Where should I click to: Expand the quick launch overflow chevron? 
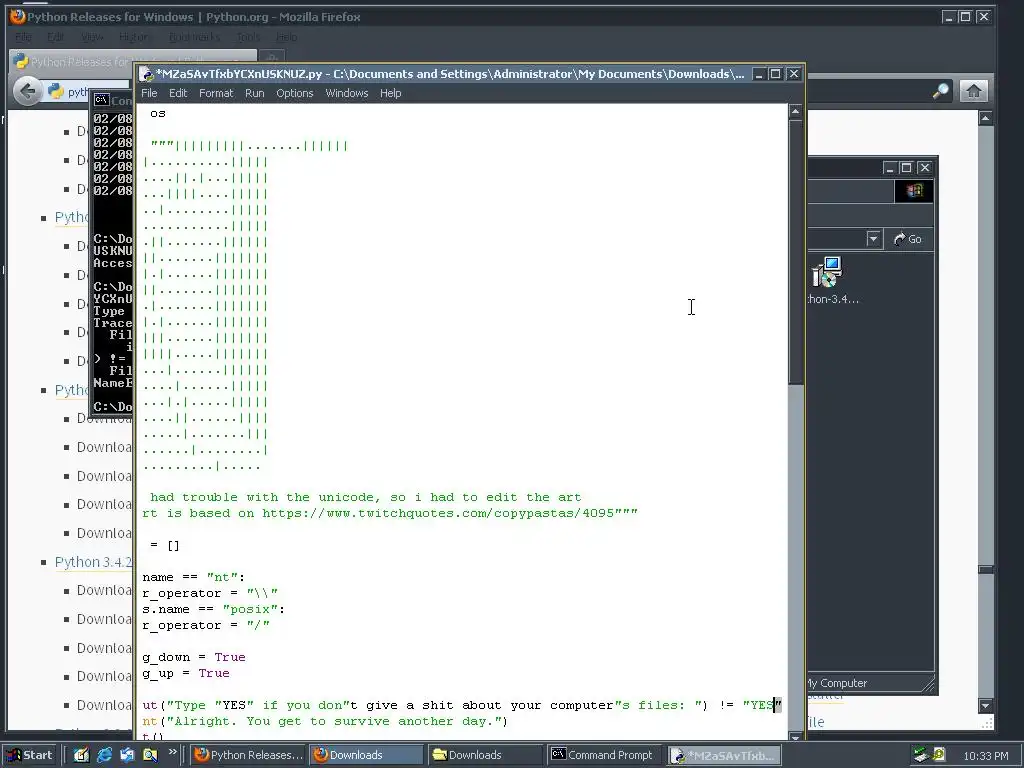172,752
